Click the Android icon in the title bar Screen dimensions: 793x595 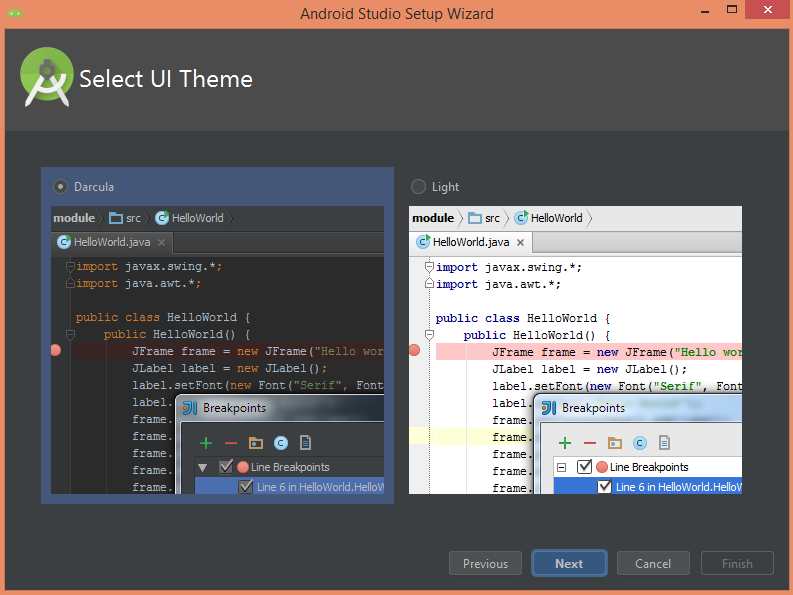click(x=15, y=13)
